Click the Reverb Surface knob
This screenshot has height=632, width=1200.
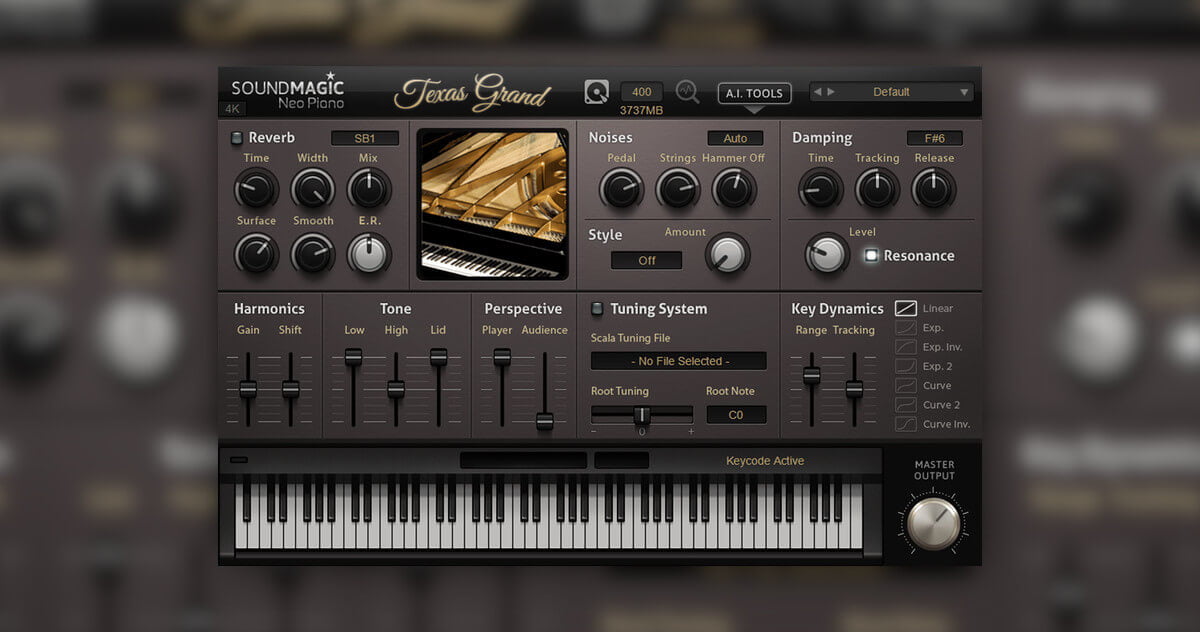pos(256,253)
